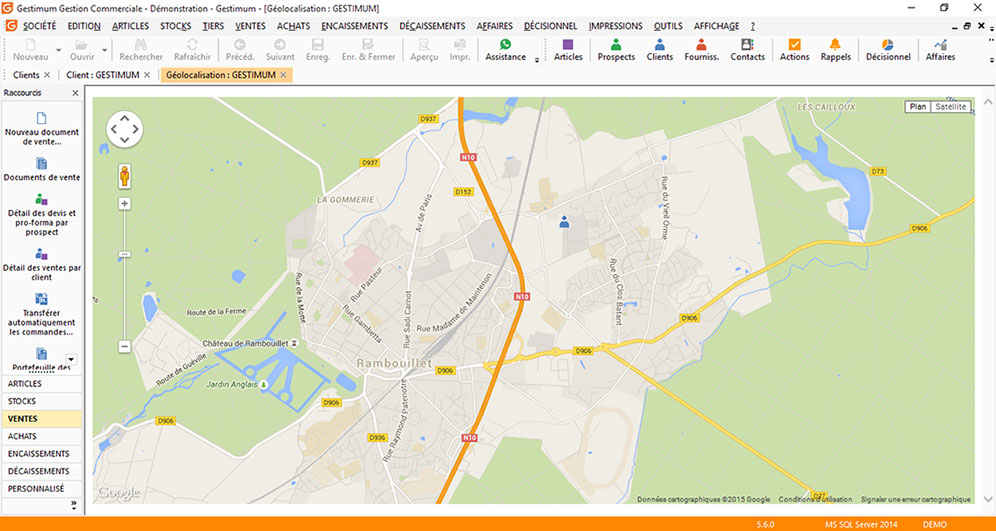
Task: Close the Raccourcis panel
Action: tap(75, 93)
